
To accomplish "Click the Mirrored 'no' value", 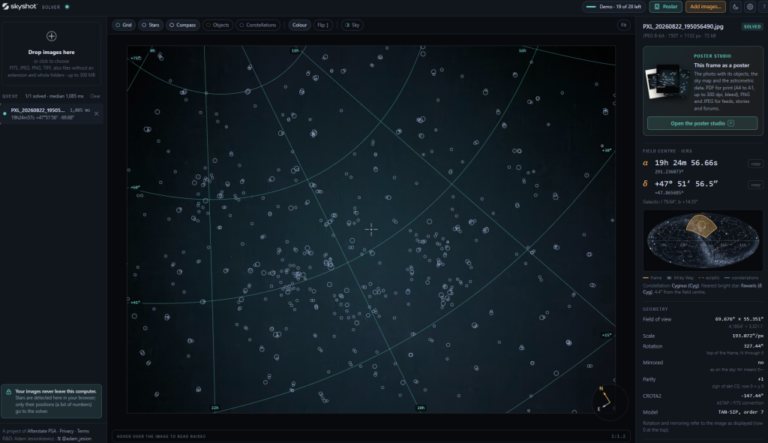I will coord(761,362).
